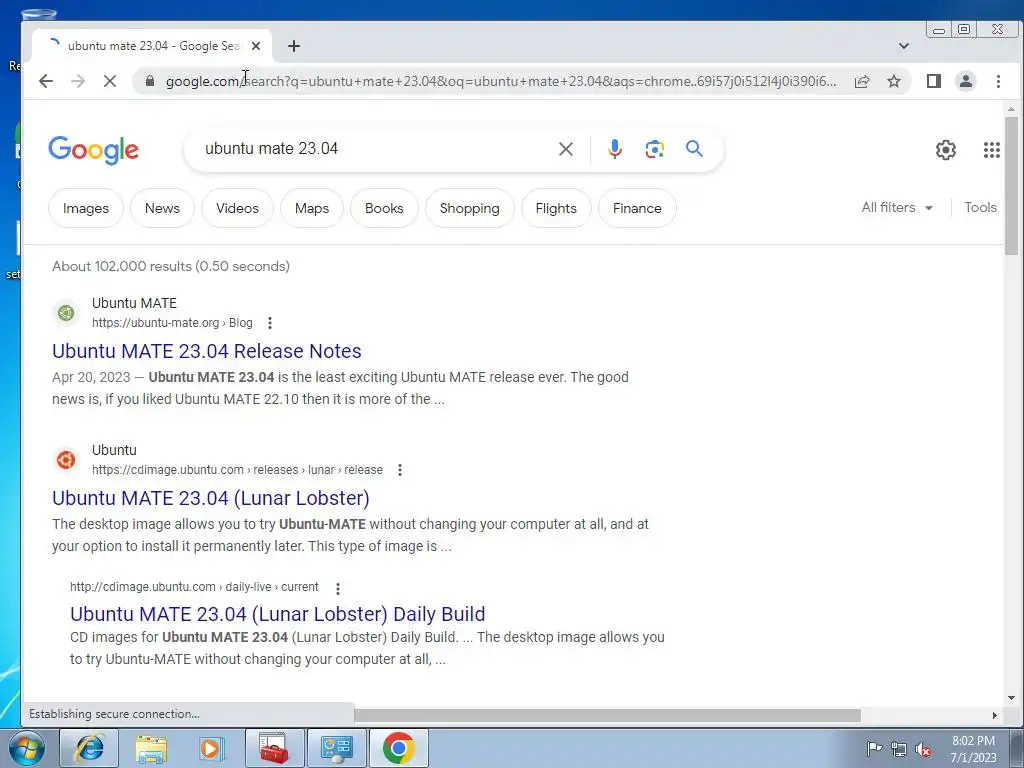This screenshot has width=1024, height=768.
Task: Click the Chrome address bar URL
Action: click(500, 81)
